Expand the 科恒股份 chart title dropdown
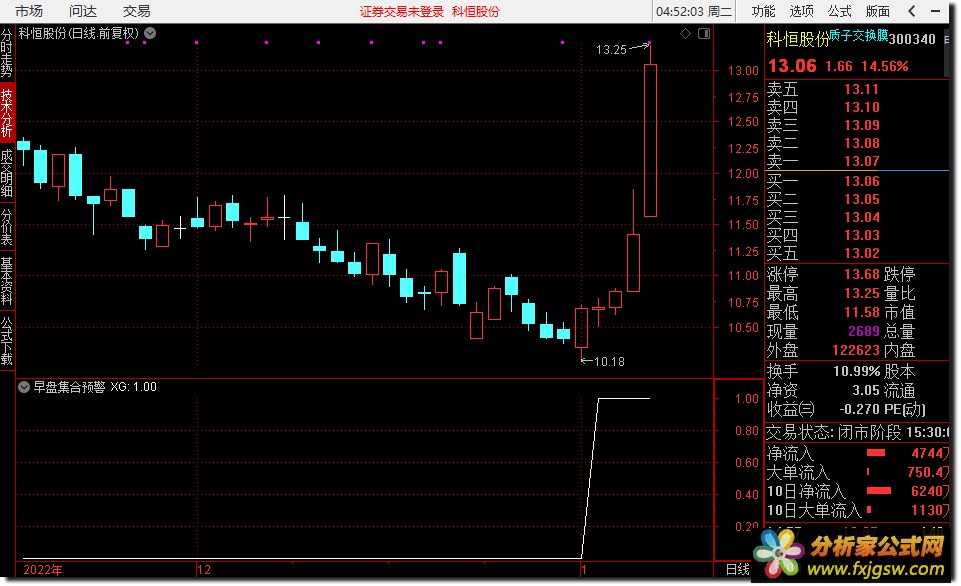The height and width of the screenshot is (586, 961). point(150,33)
